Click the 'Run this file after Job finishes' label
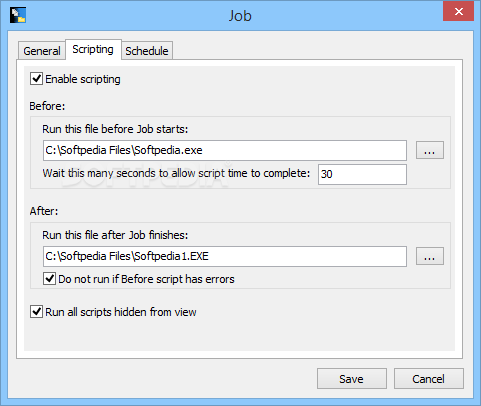The image size is (481, 406). [115, 235]
